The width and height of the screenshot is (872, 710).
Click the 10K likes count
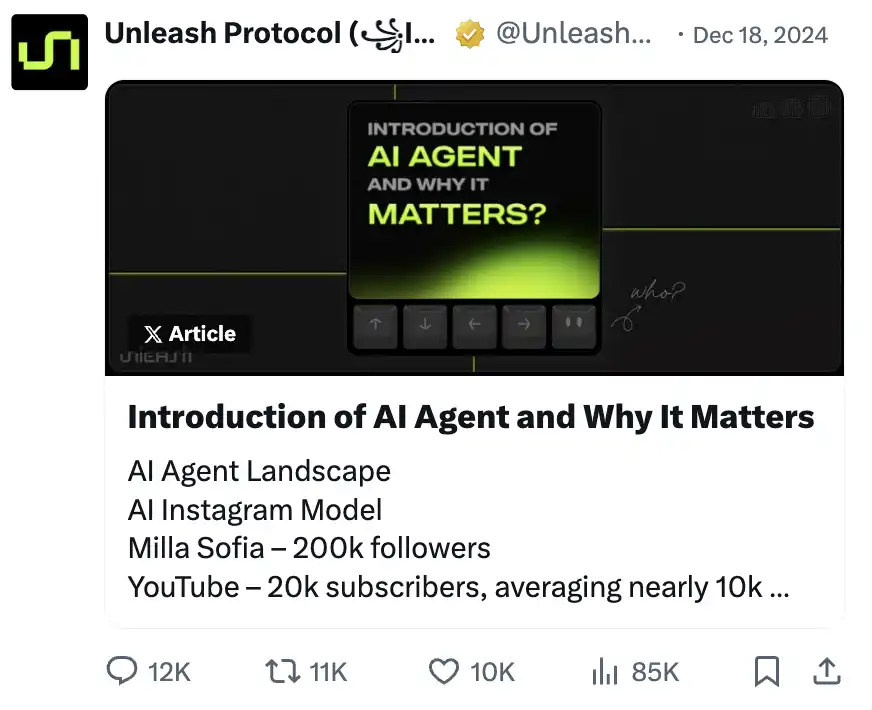[x=492, y=672]
